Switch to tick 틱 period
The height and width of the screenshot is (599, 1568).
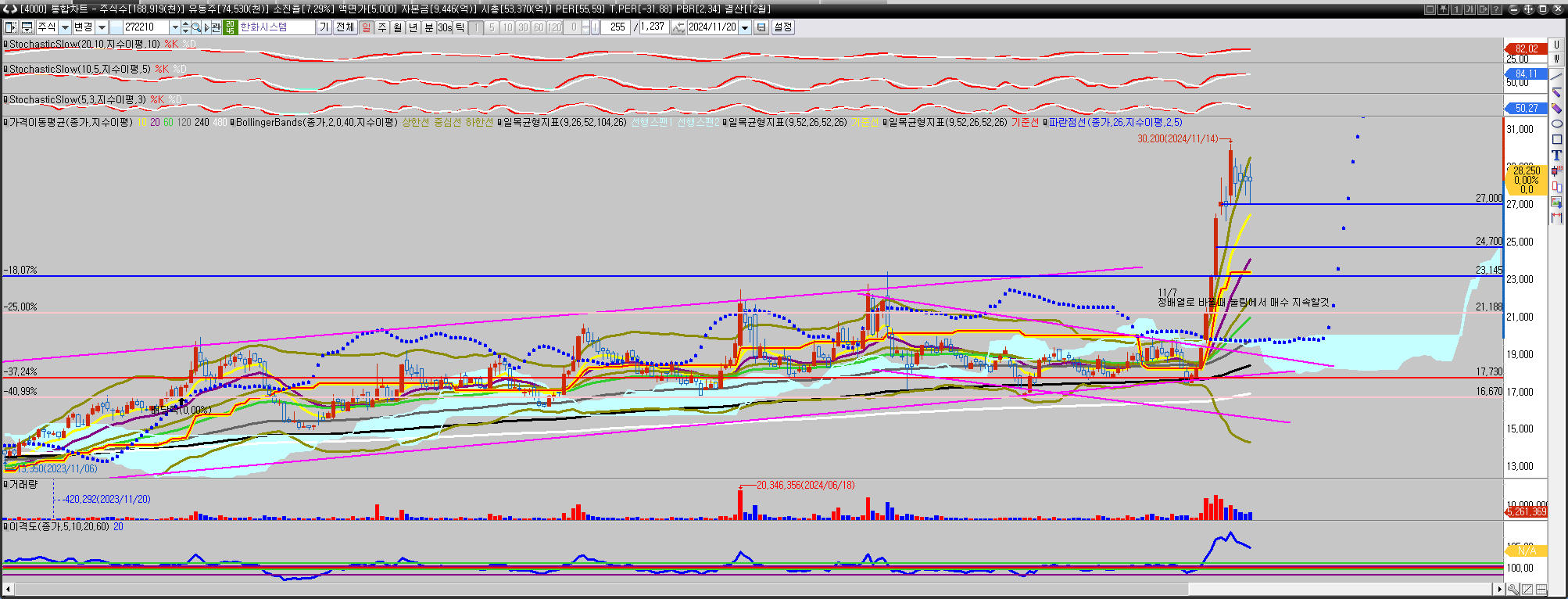(x=460, y=27)
